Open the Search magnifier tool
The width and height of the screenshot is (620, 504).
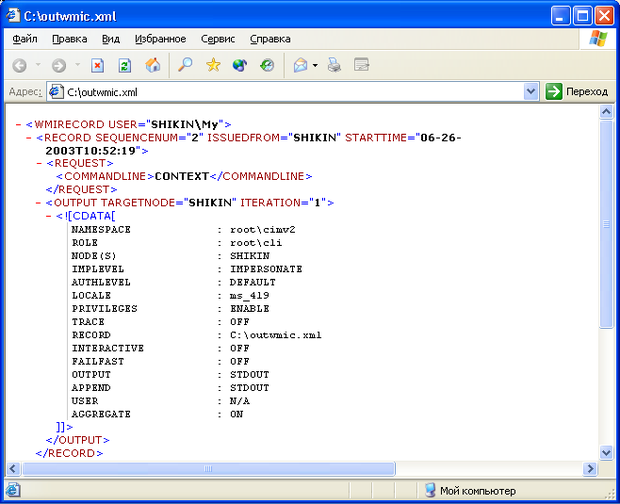click(185, 65)
